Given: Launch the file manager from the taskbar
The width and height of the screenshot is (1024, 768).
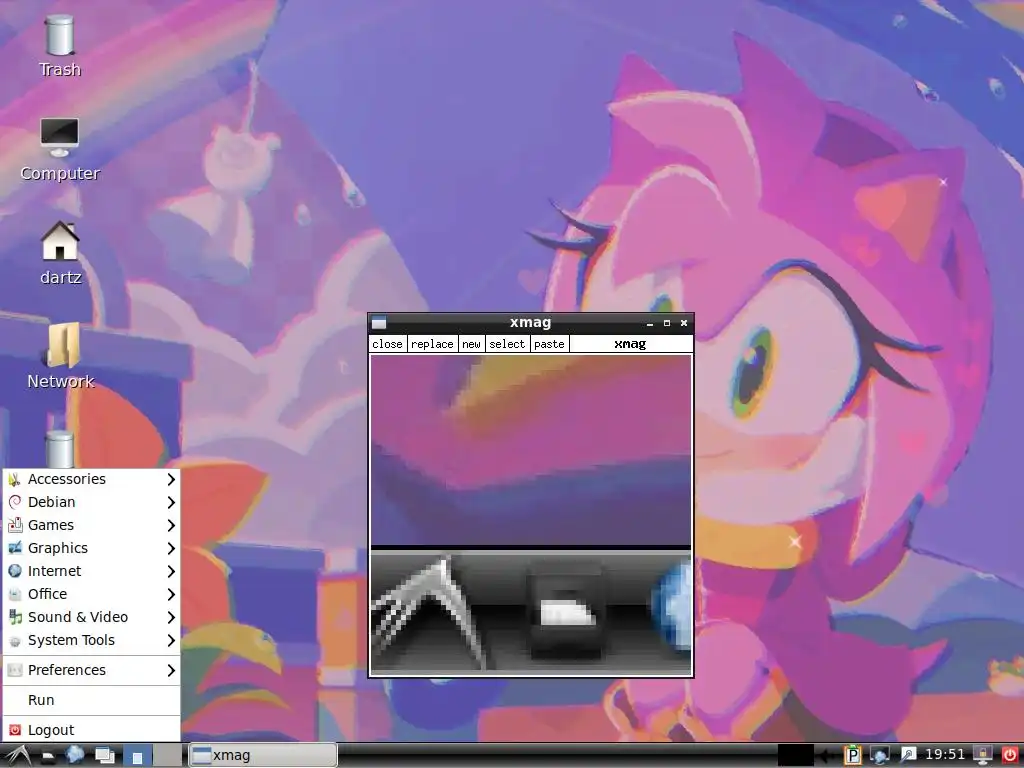Looking at the screenshot, I should coord(48,756).
